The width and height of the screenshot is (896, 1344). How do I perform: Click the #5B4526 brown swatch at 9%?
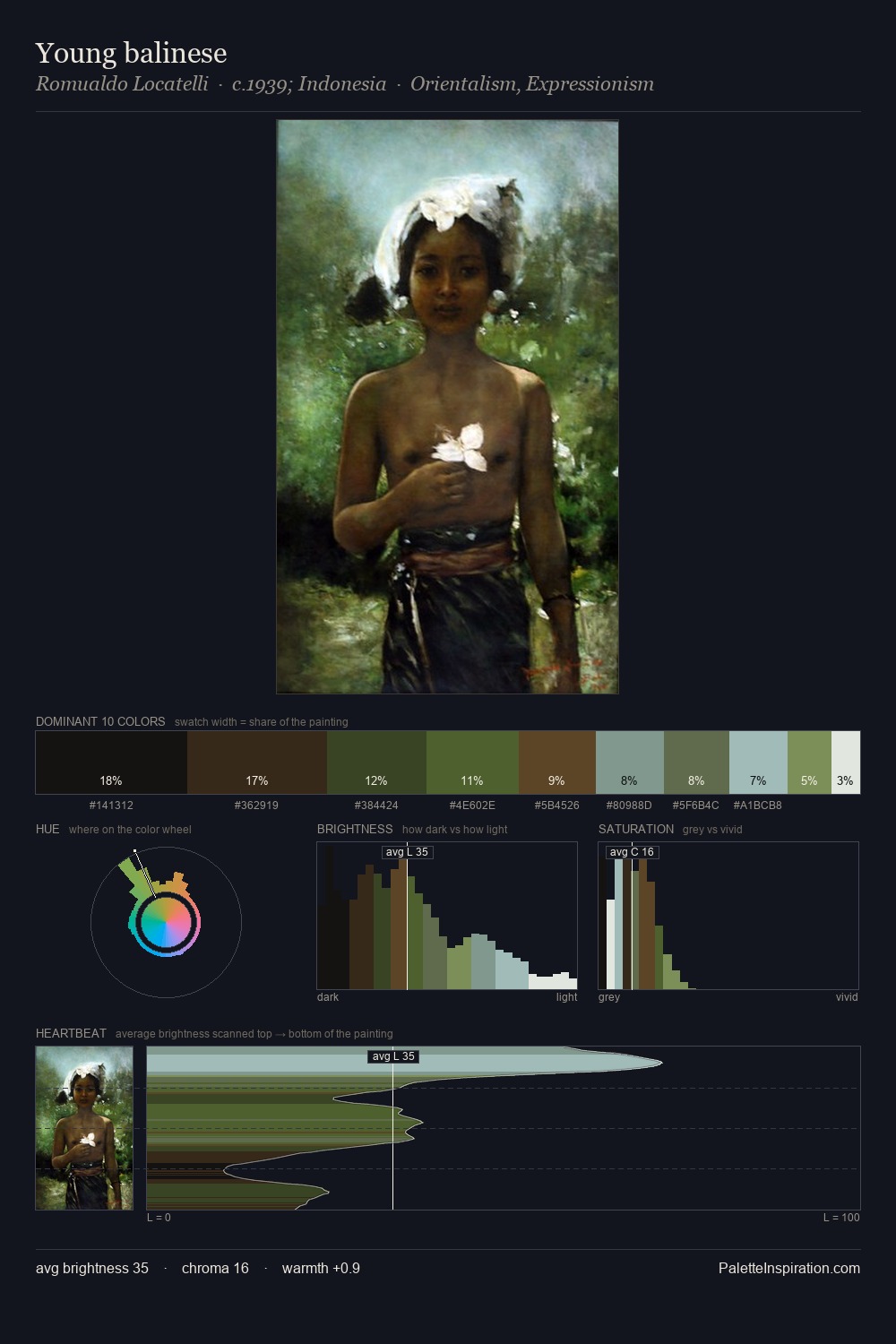point(557,762)
